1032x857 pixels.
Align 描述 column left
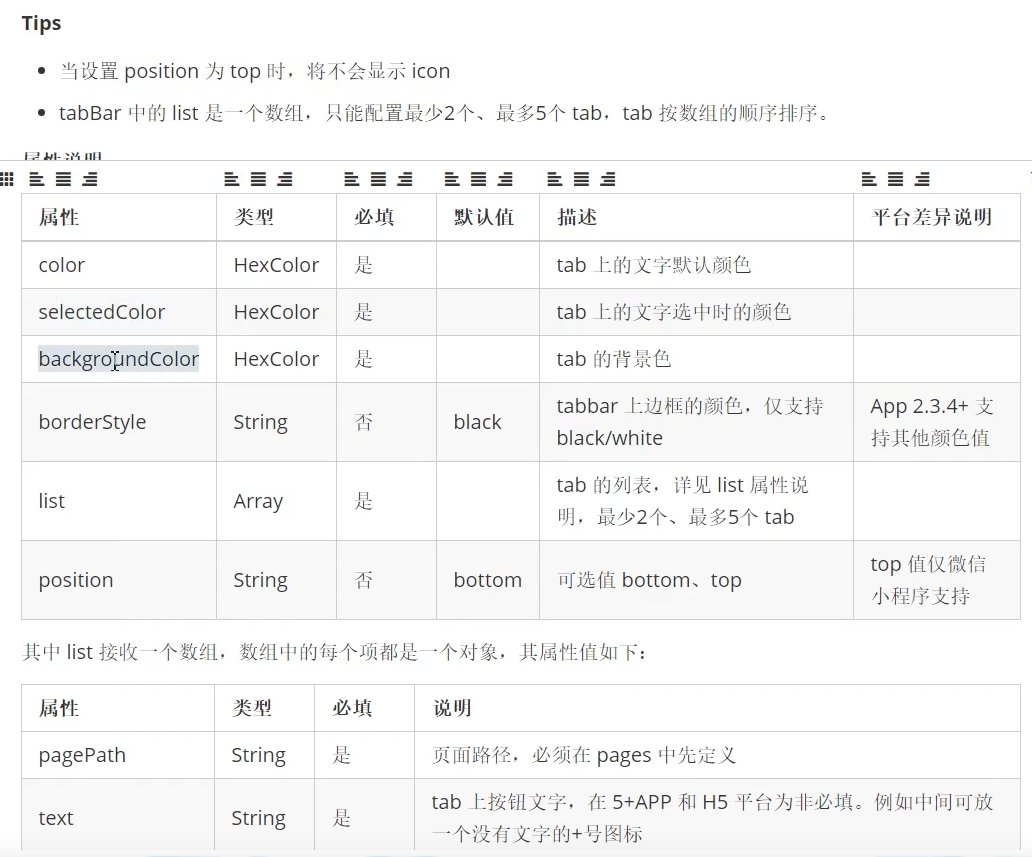tap(555, 179)
